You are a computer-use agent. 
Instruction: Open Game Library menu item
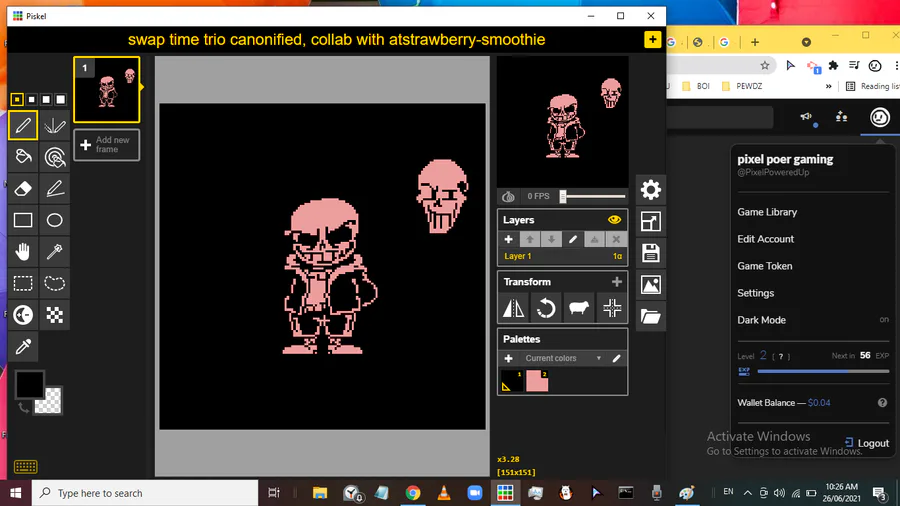point(767,212)
